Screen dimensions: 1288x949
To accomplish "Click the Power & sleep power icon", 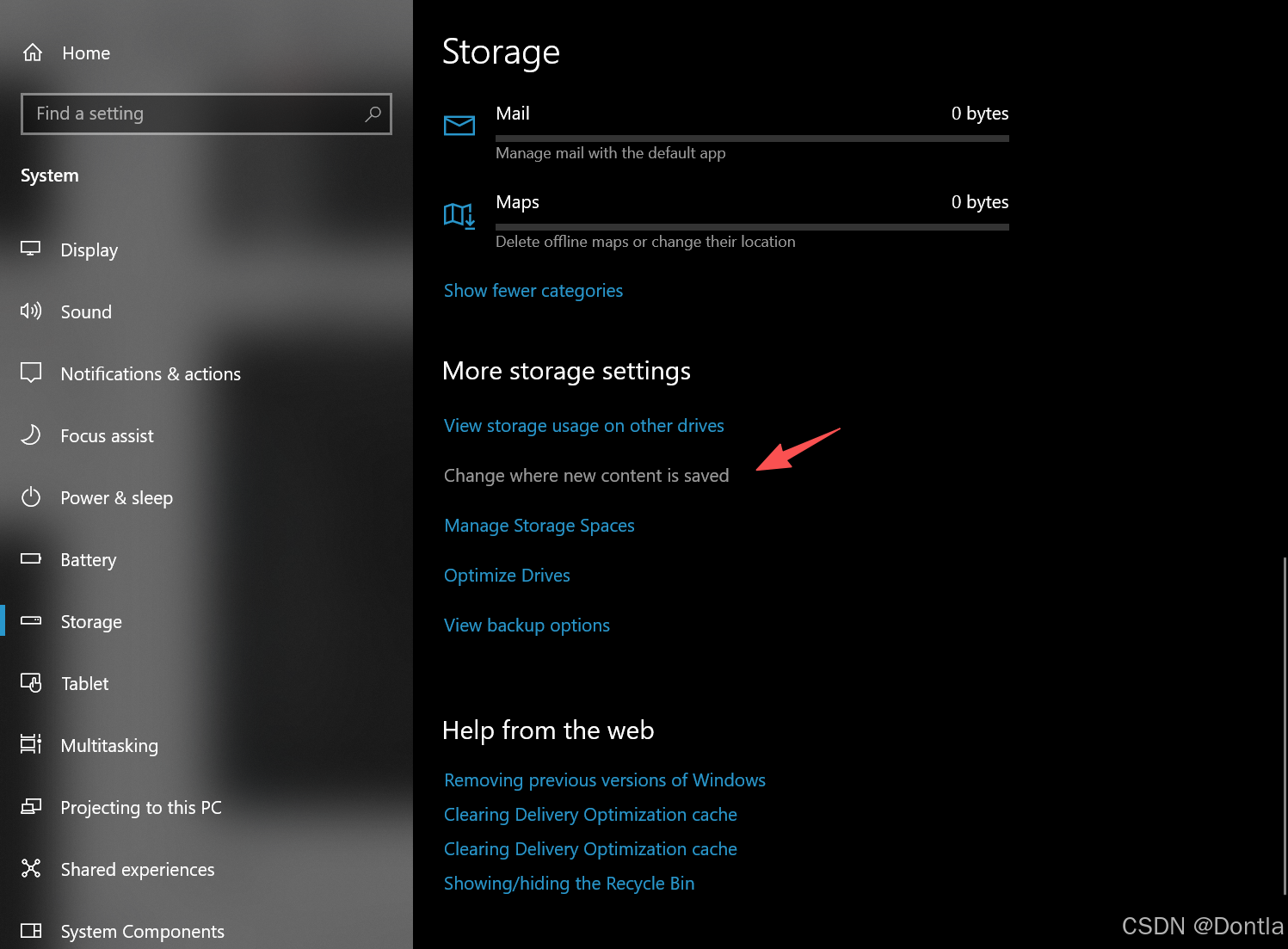I will pos(31,496).
